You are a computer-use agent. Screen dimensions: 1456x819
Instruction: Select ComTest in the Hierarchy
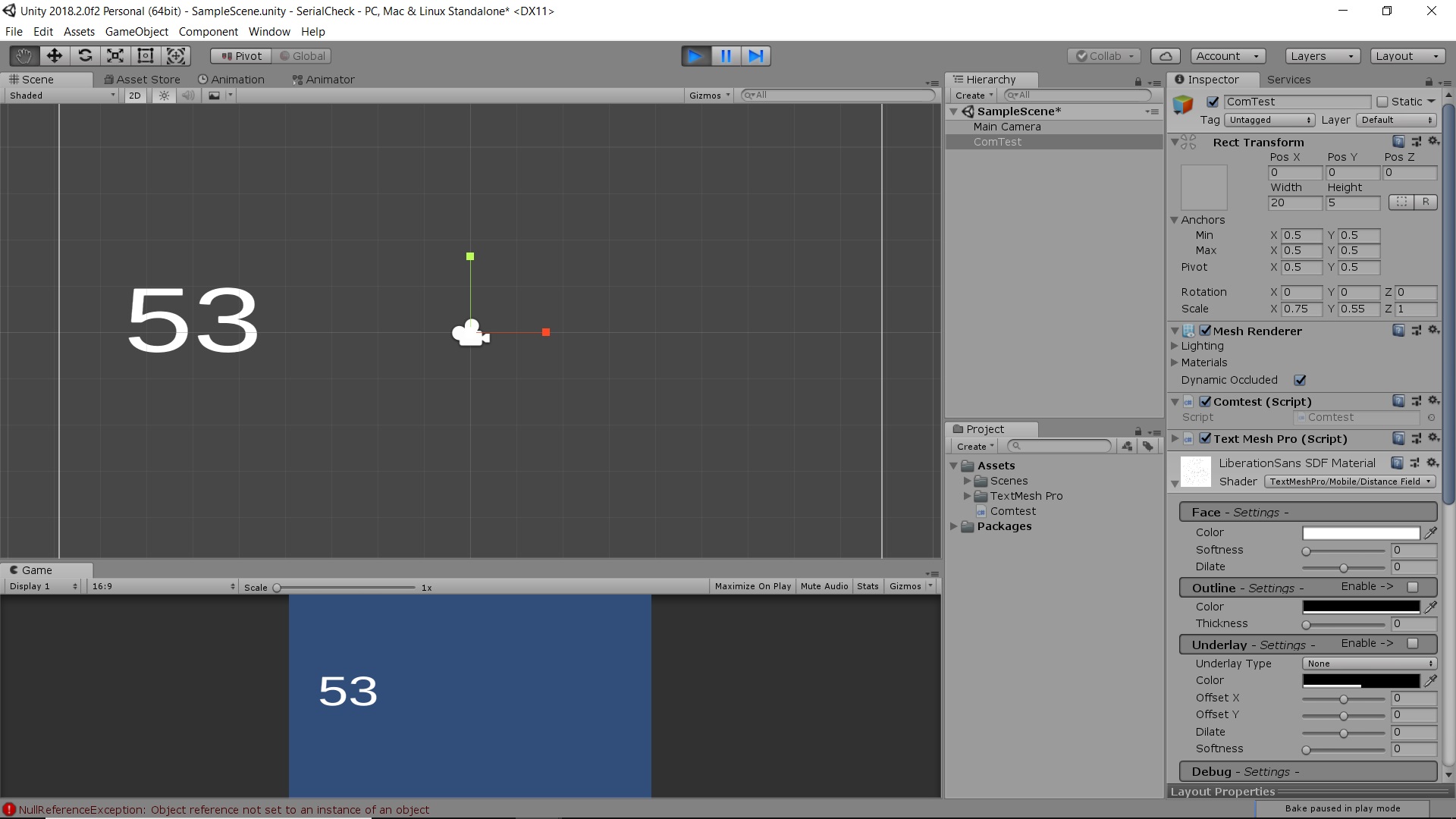(x=998, y=142)
